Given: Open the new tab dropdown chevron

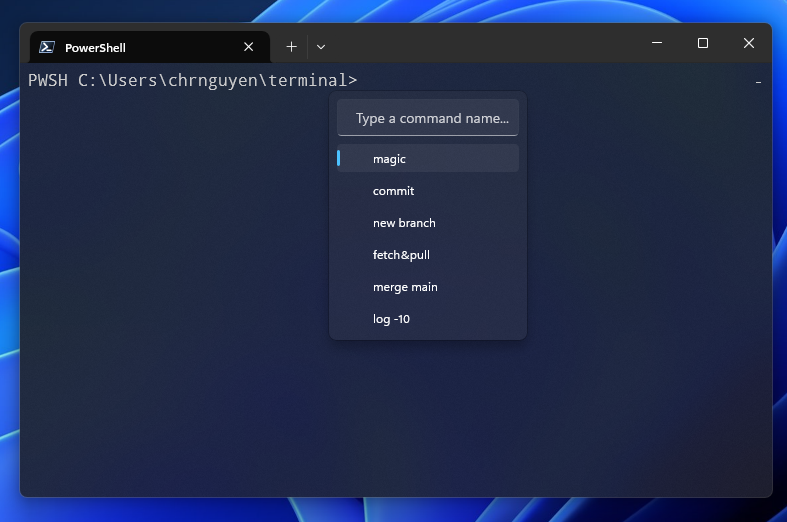Looking at the screenshot, I should click(x=321, y=47).
